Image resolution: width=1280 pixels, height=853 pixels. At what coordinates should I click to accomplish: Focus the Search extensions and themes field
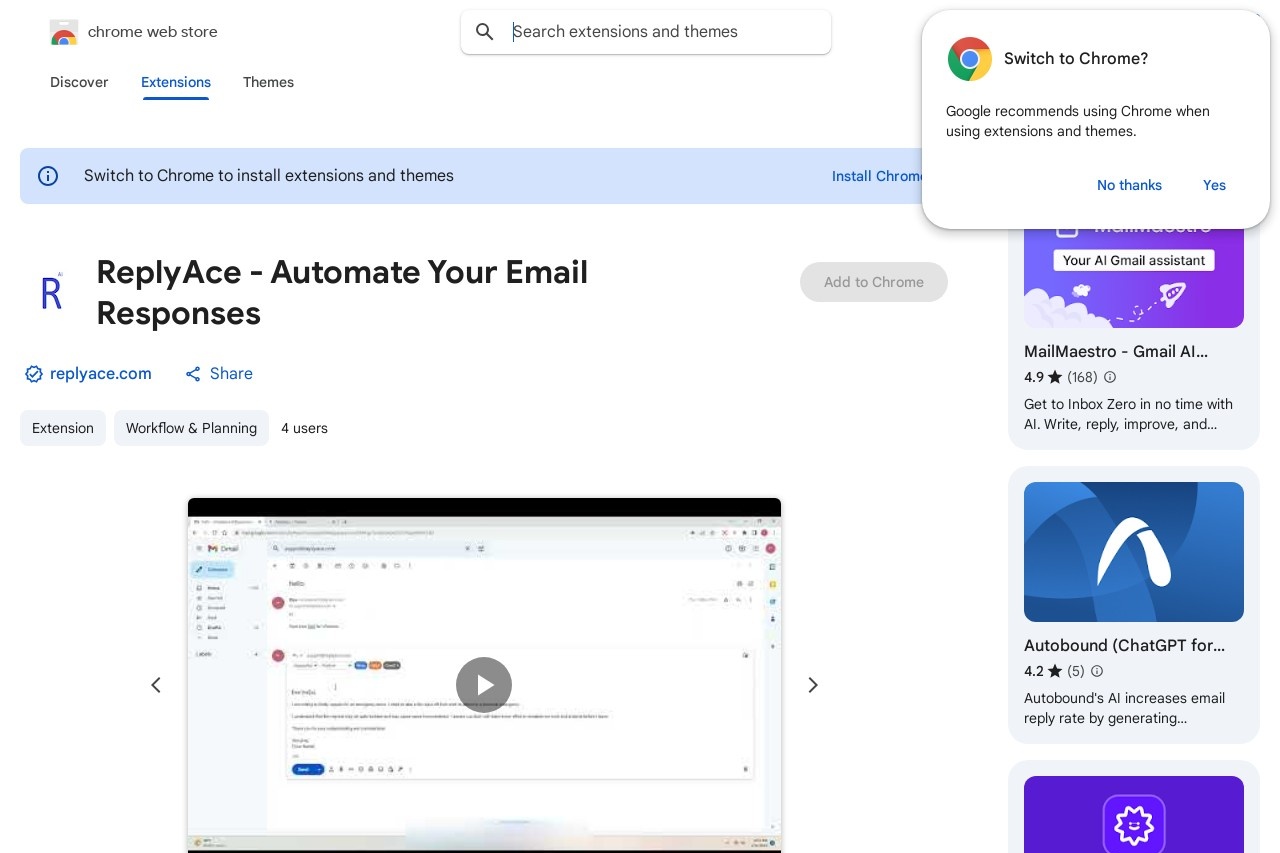tap(646, 32)
